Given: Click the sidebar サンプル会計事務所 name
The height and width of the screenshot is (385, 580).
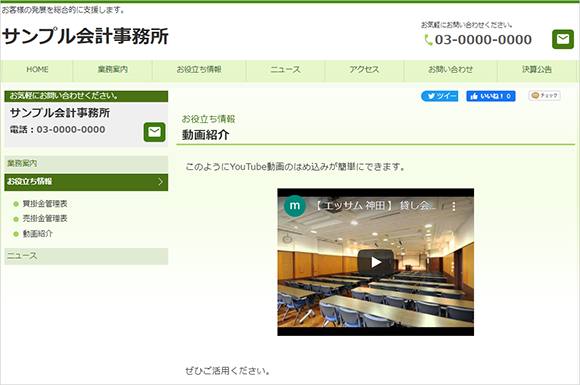Looking at the screenshot, I should pos(60,113).
